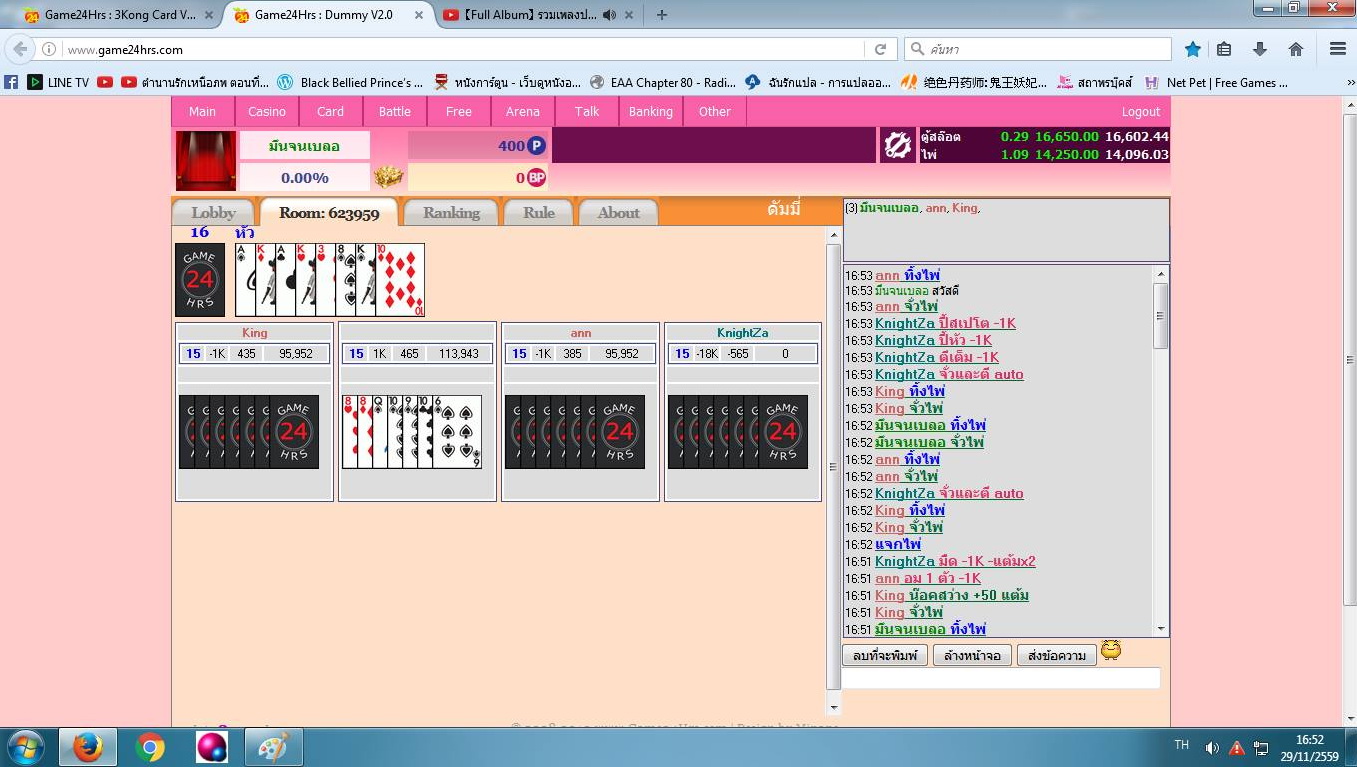The width and height of the screenshot is (1357, 767).
Task: Click the ลบที่จะพิมพ์ button
Action: (x=885, y=656)
